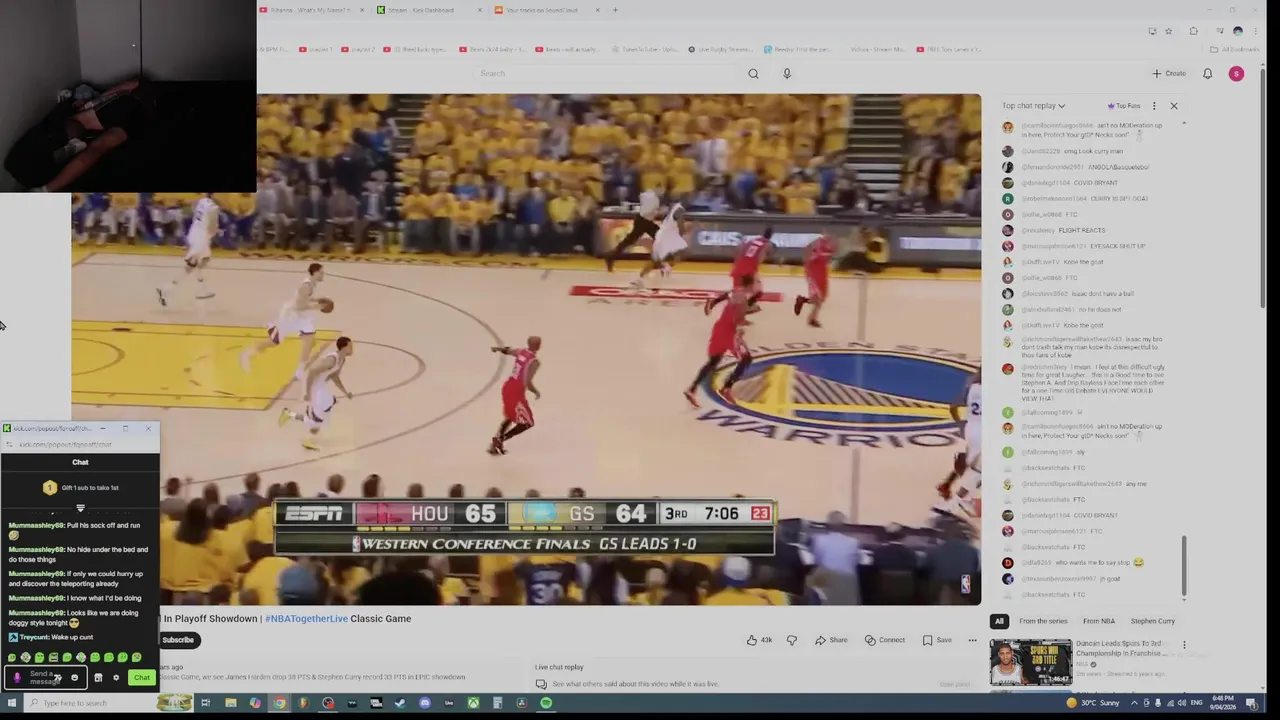
Task: Expand the Kick gift leaderboard arrow
Action: pyautogui.click(x=80, y=508)
